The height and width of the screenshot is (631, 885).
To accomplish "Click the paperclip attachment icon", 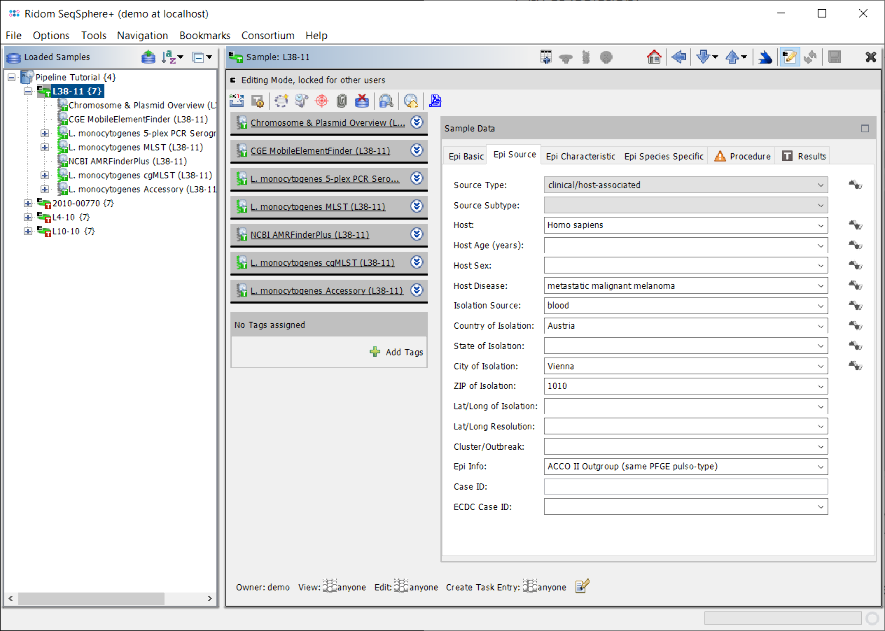I will [x=341, y=100].
